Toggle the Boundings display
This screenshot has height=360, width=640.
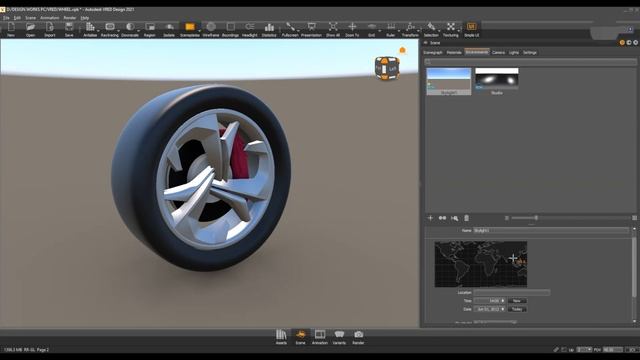230,27
